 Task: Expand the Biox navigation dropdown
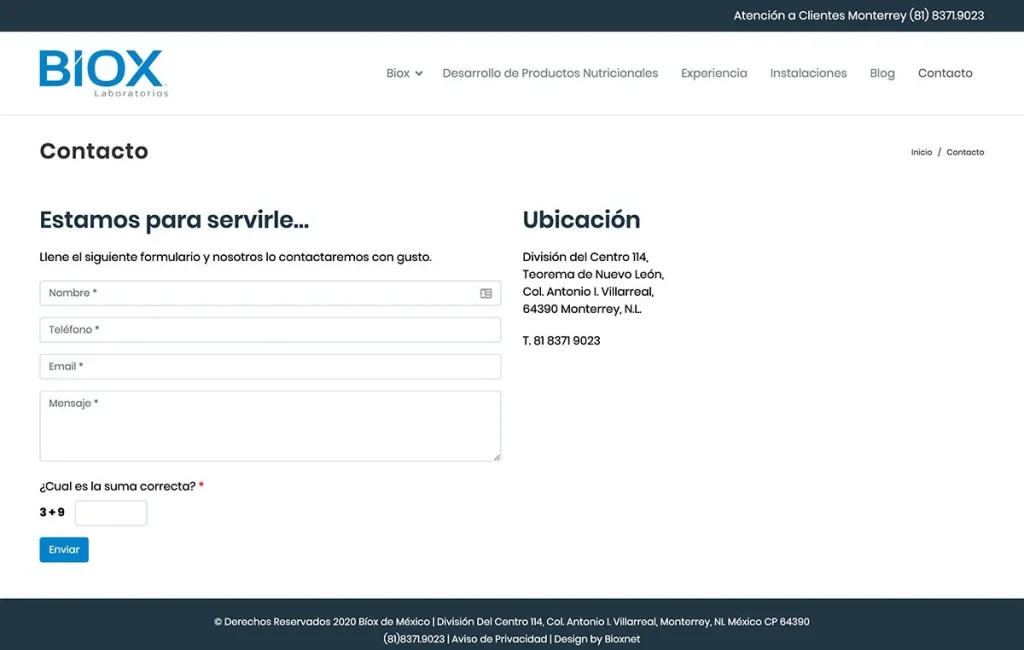tap(396, 73)
